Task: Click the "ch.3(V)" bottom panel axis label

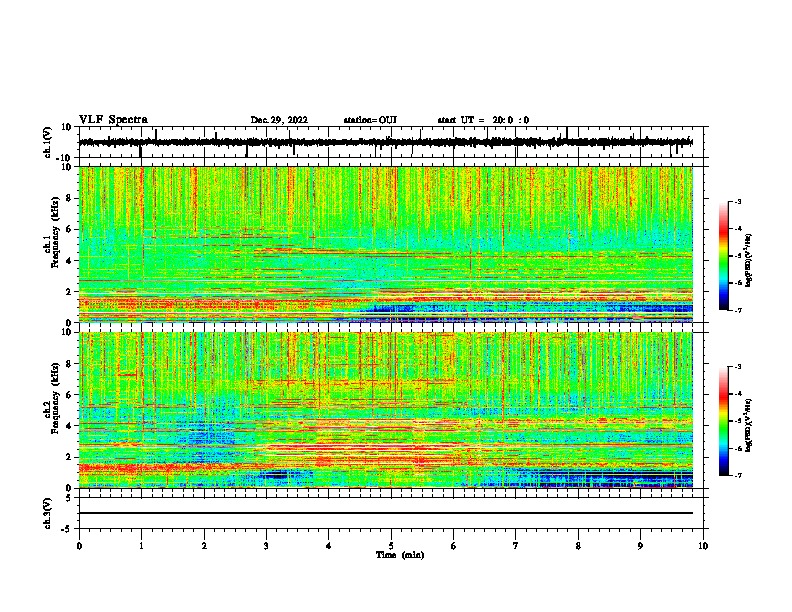Action: (x=47, y=513)
